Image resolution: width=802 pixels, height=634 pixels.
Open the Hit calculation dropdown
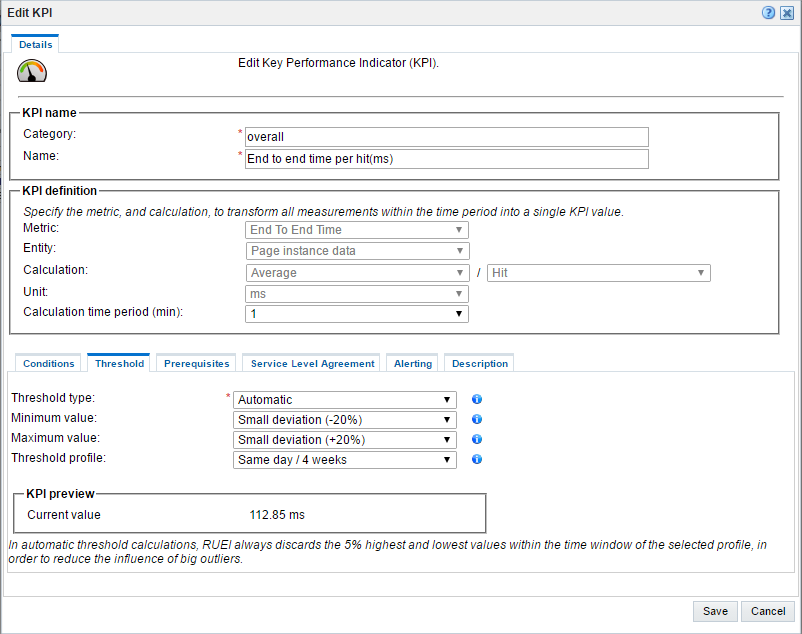598,273
